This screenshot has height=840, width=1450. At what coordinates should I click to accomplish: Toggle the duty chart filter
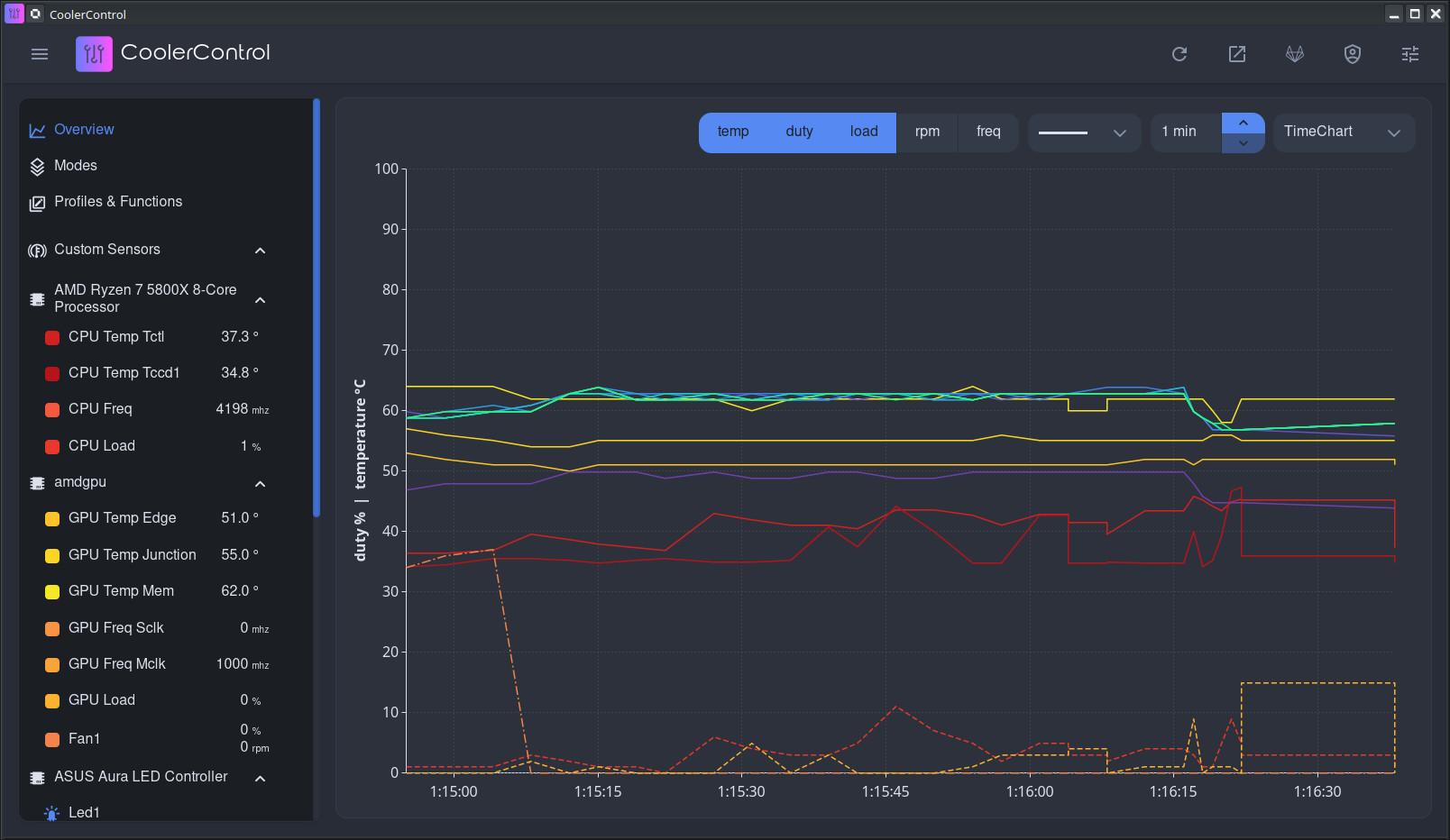(799, 132)
